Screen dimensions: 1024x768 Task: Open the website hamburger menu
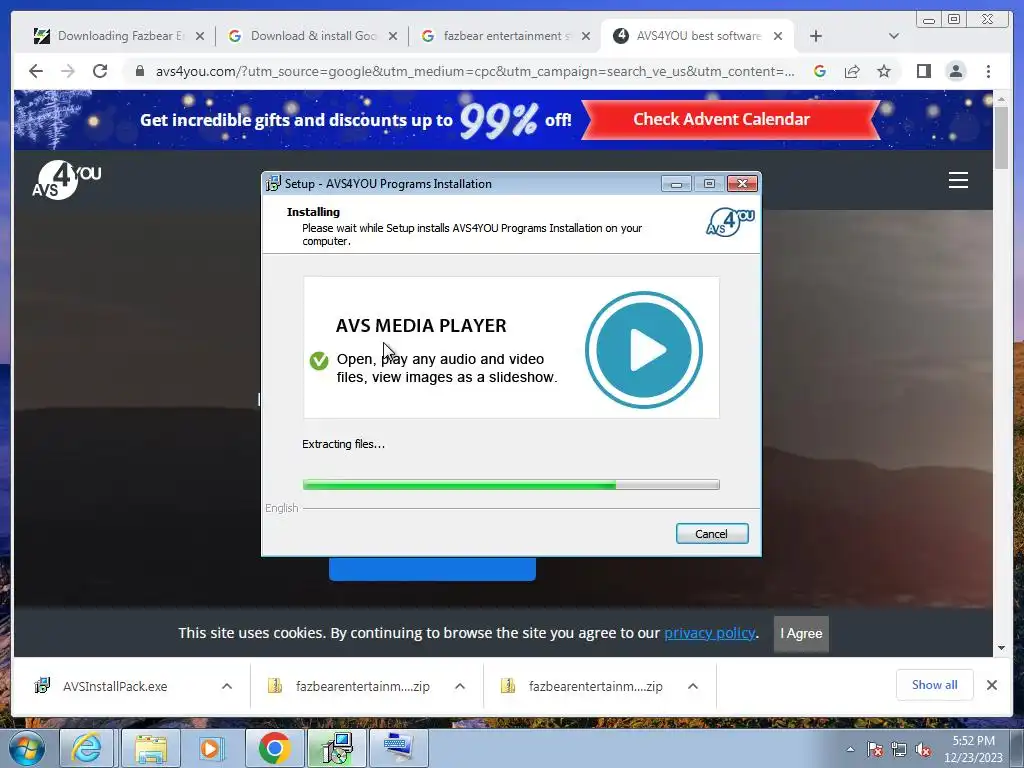pos(958,180)
